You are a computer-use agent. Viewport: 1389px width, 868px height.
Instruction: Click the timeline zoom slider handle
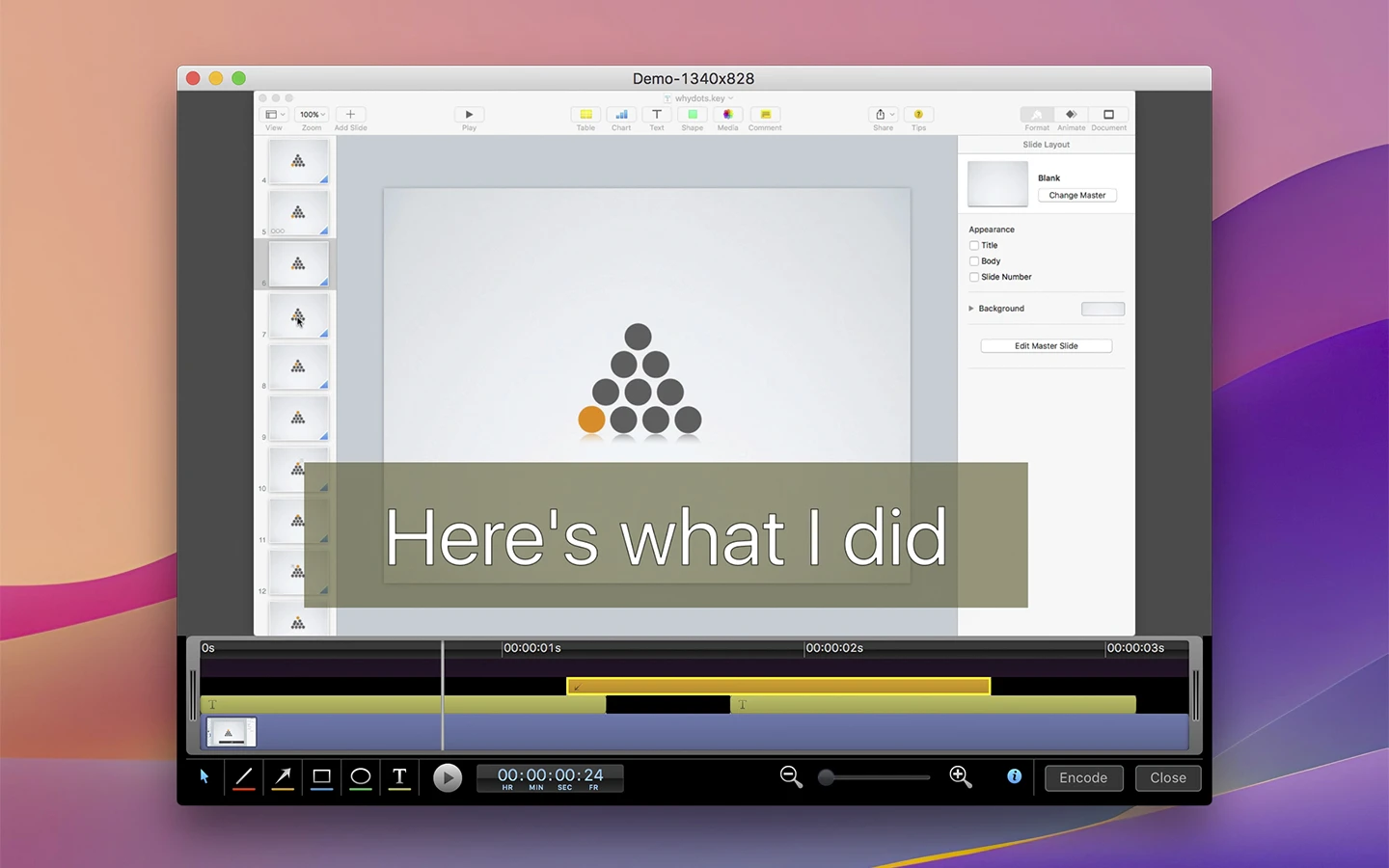pos(827,777)
